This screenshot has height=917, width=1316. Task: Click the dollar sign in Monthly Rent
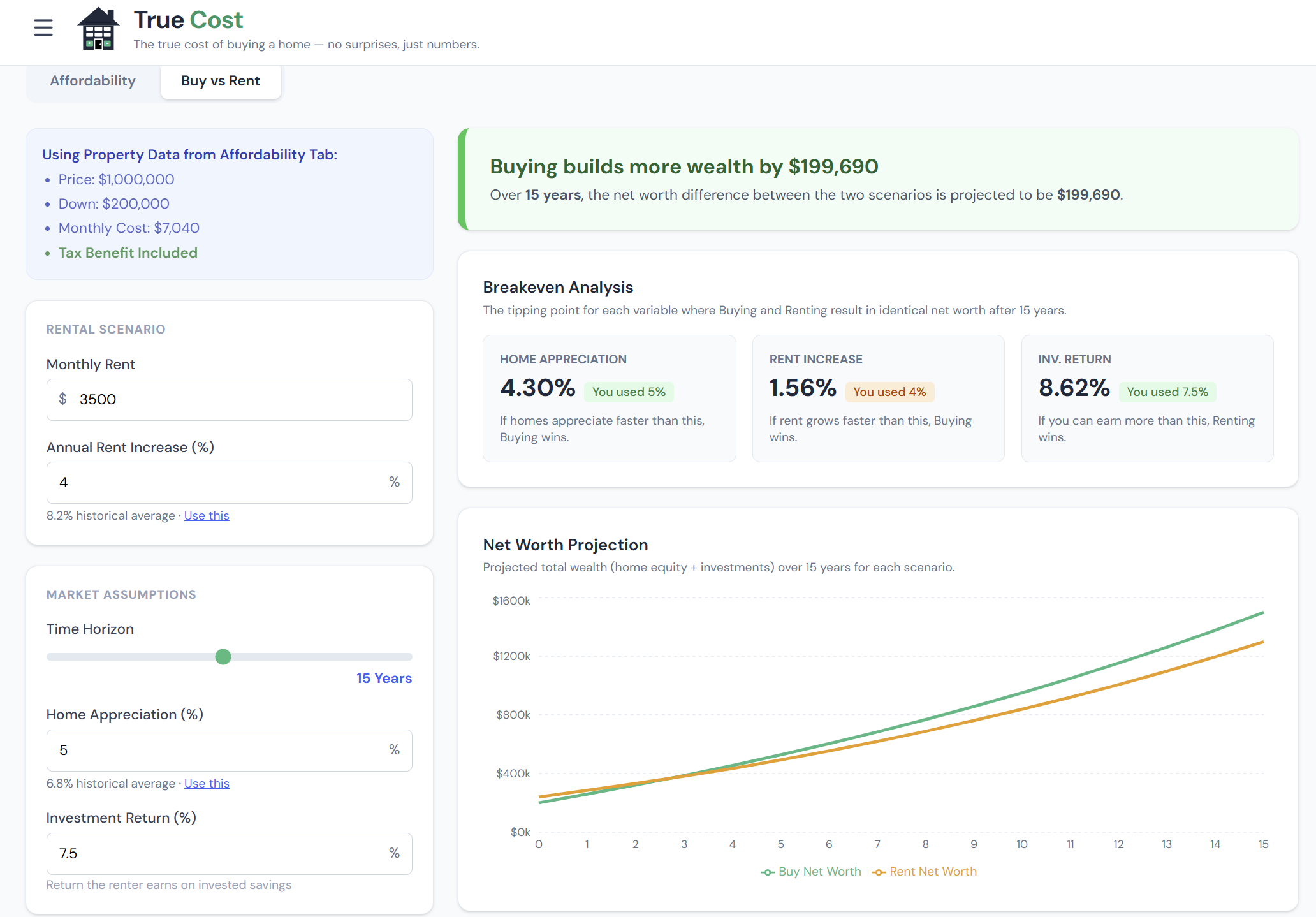click(62, 399)
